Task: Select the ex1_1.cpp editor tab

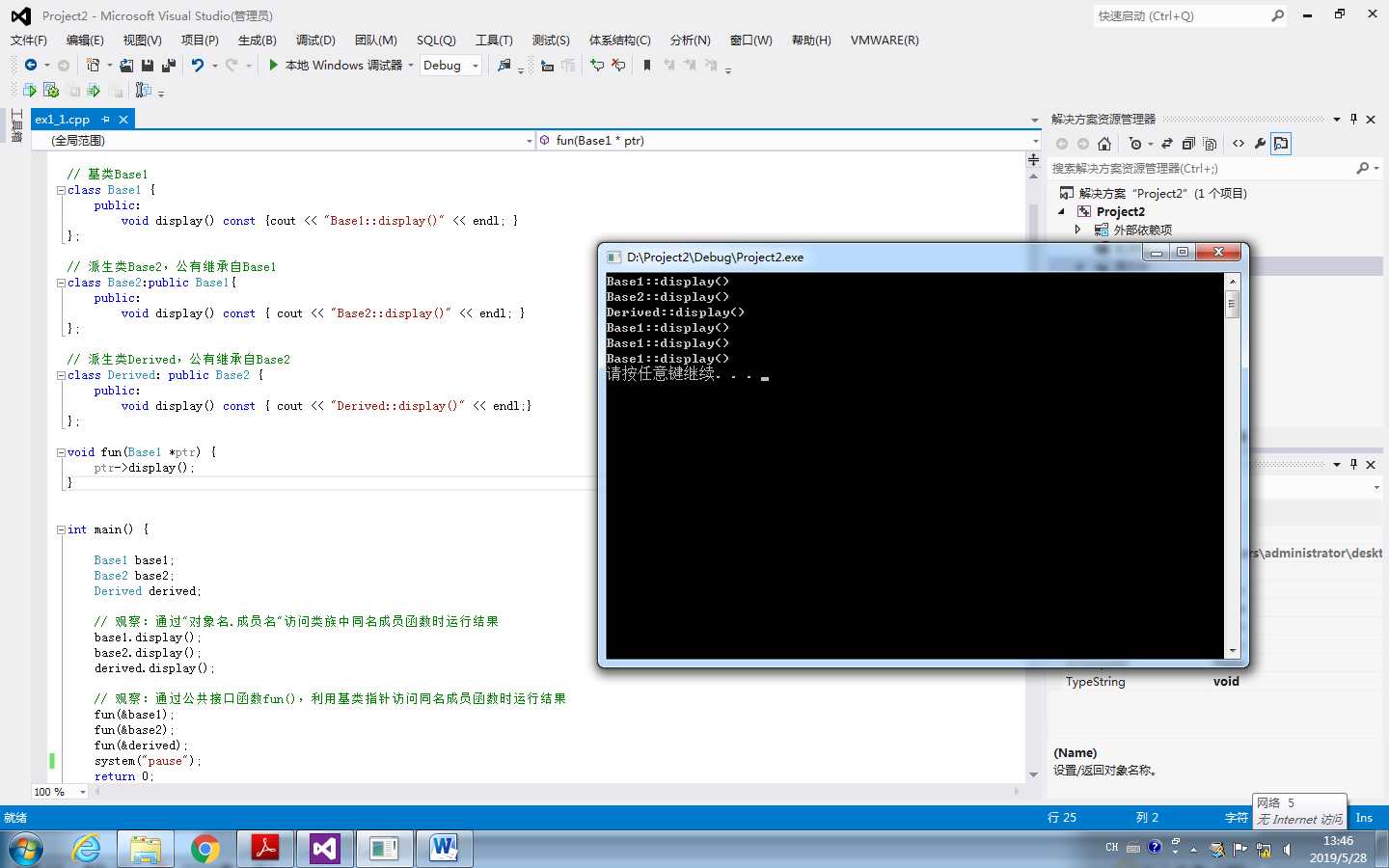Action: click(x=63, y=120)
